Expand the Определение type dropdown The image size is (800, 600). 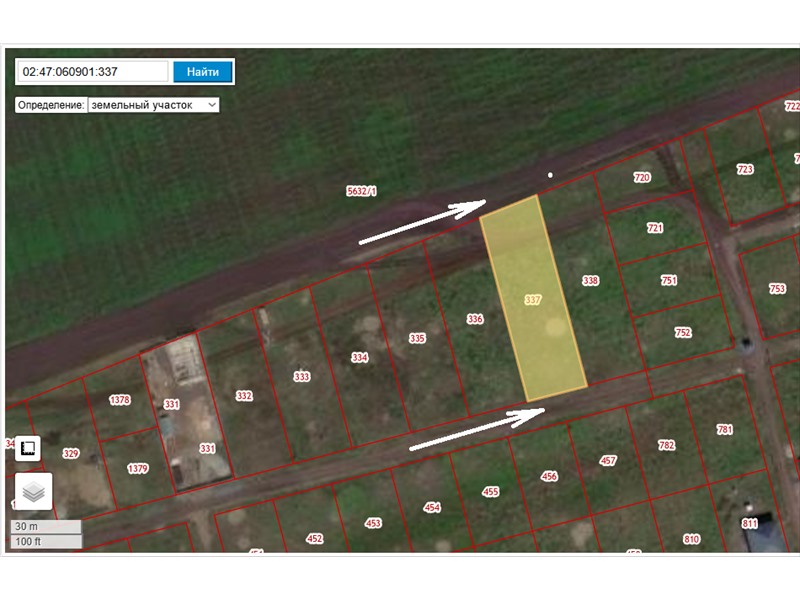click(153, 104)
